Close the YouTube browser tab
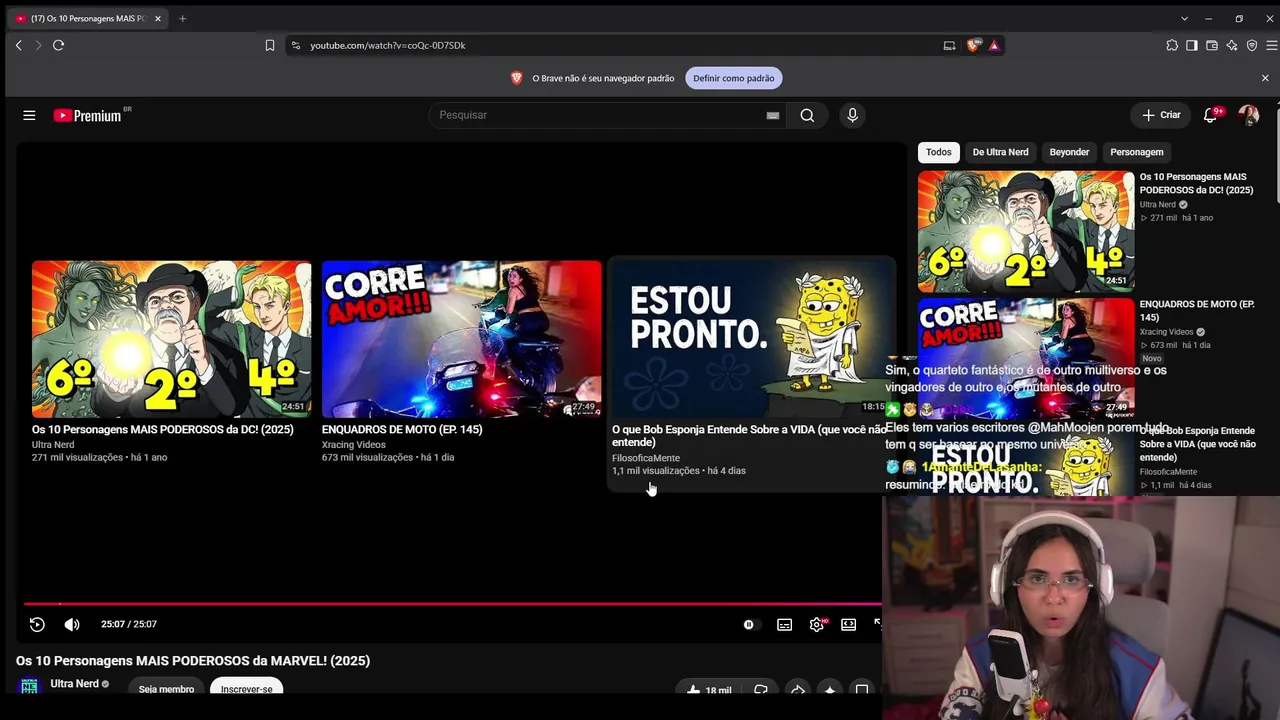 click(x=157, y=18)
